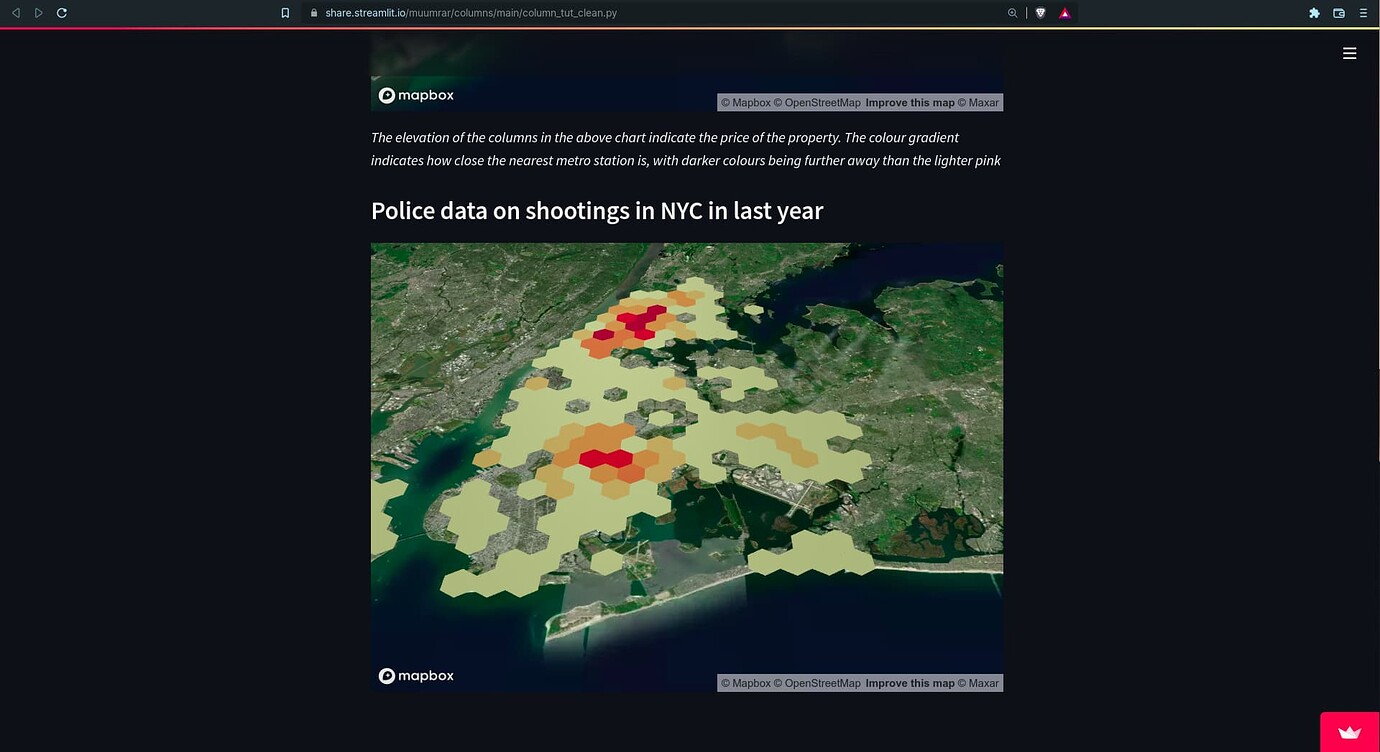Viewport: 1380px width, 752px height.
Task: Open the page zoom magnifier in address bar
Action: click(1012, 13)
